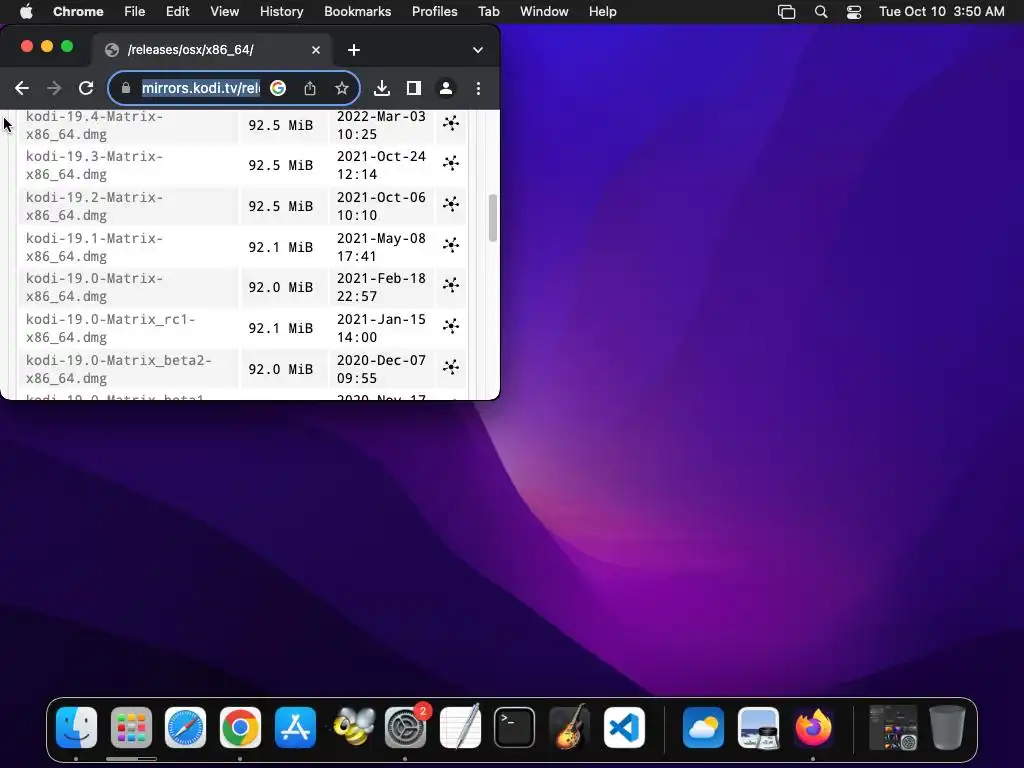Open mirror list icon for kodi-19.4
The image size is (1024, 768).
pos(451,123)
